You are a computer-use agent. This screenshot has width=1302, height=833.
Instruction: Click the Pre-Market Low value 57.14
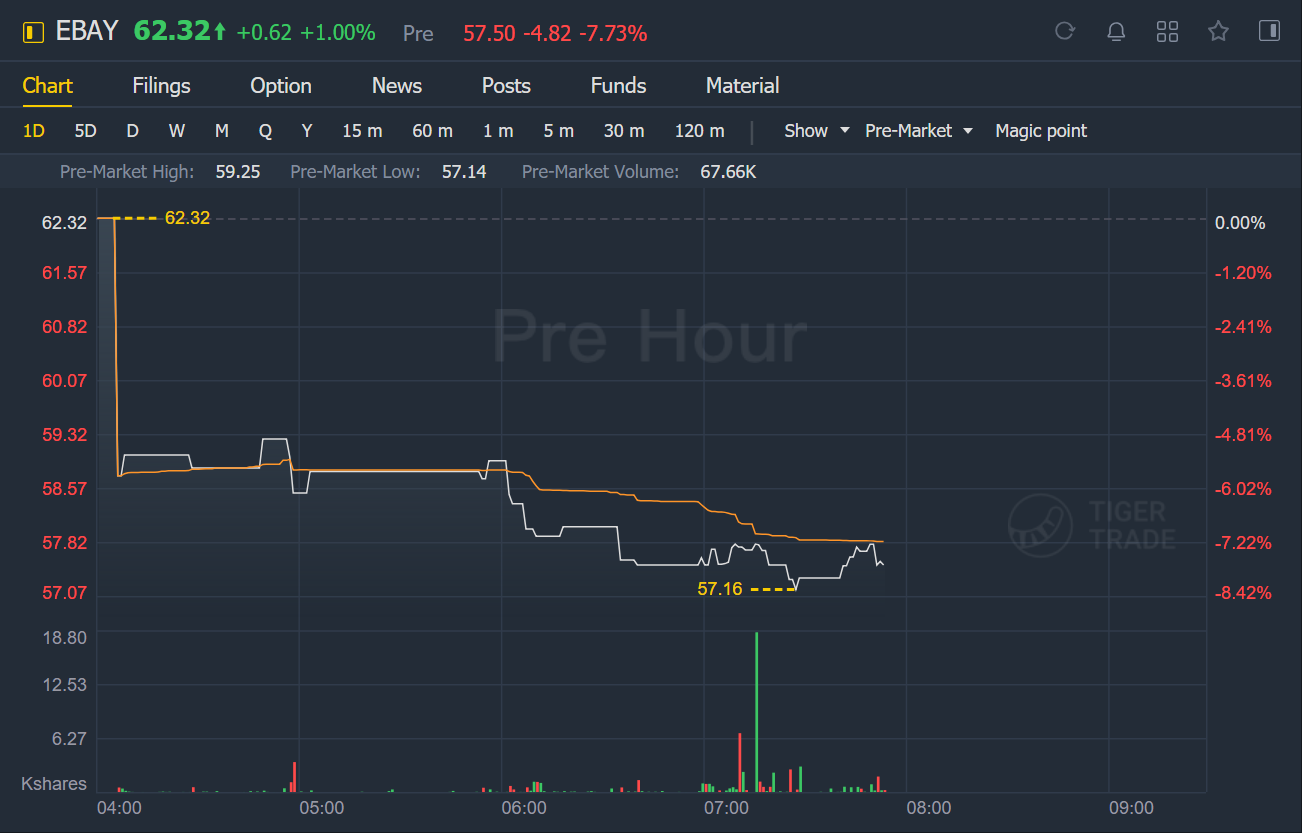pos(464,172)
